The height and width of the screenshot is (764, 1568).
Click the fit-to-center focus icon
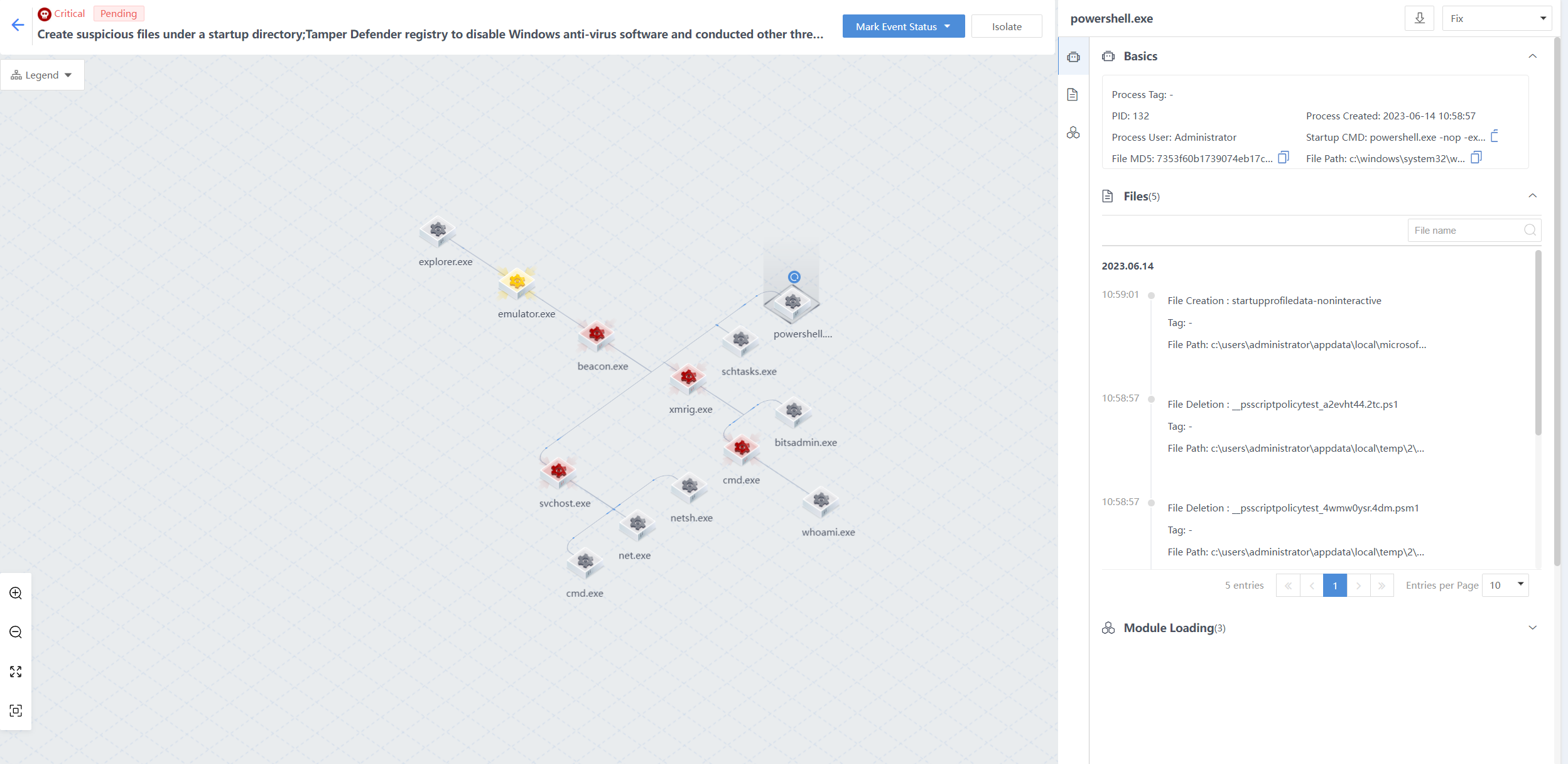point(16,711)
